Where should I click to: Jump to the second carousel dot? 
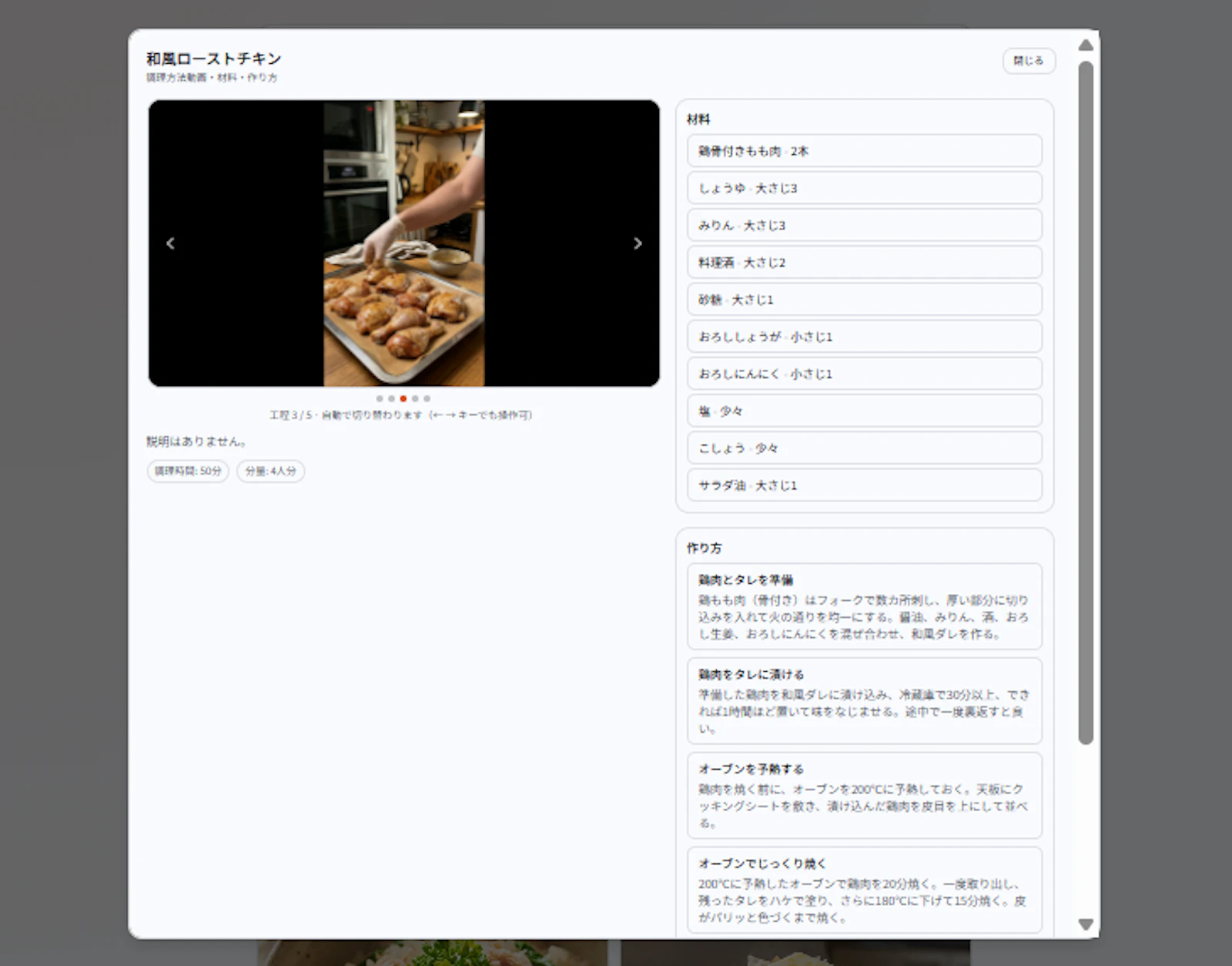coord(391,399)
